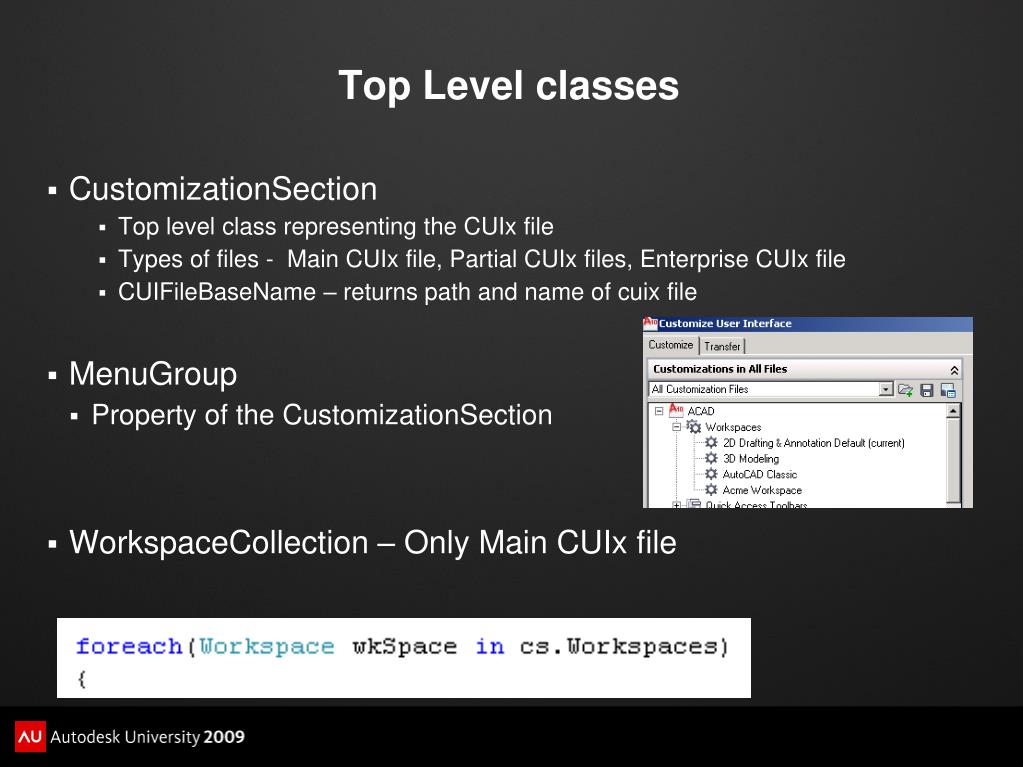
Task: Select 2D Drafting & Annotation Default workspace
Action: [814, 443]
